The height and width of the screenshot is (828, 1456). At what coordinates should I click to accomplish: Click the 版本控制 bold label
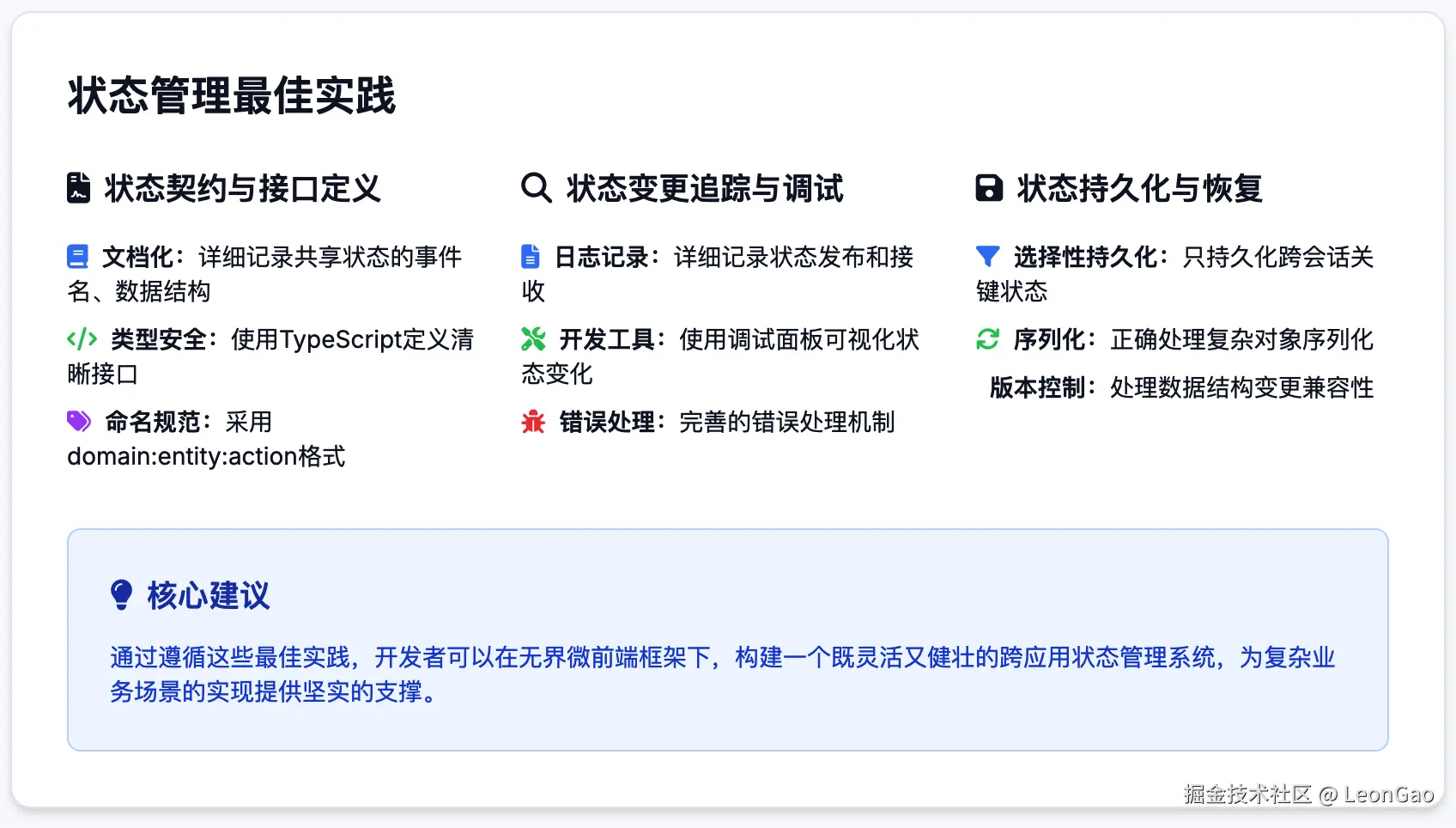(x=1037, y=387)
